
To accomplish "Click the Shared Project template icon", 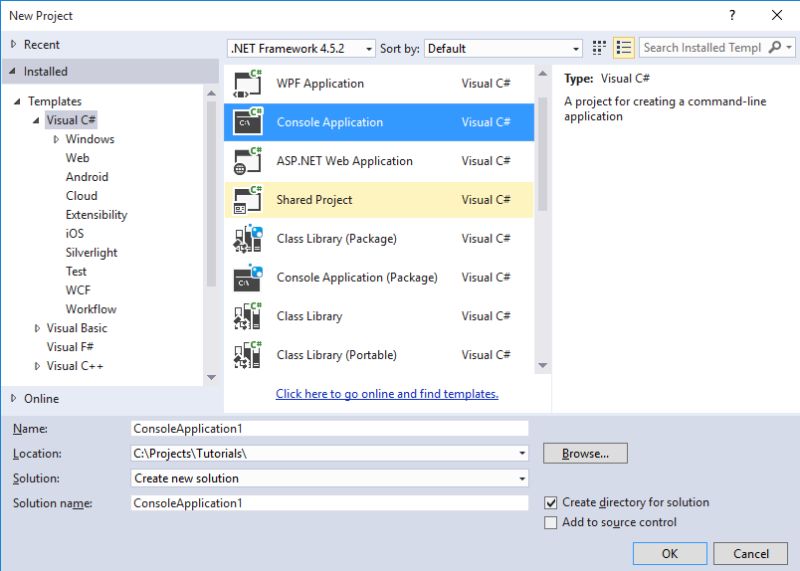I will (x=248, y=200).
